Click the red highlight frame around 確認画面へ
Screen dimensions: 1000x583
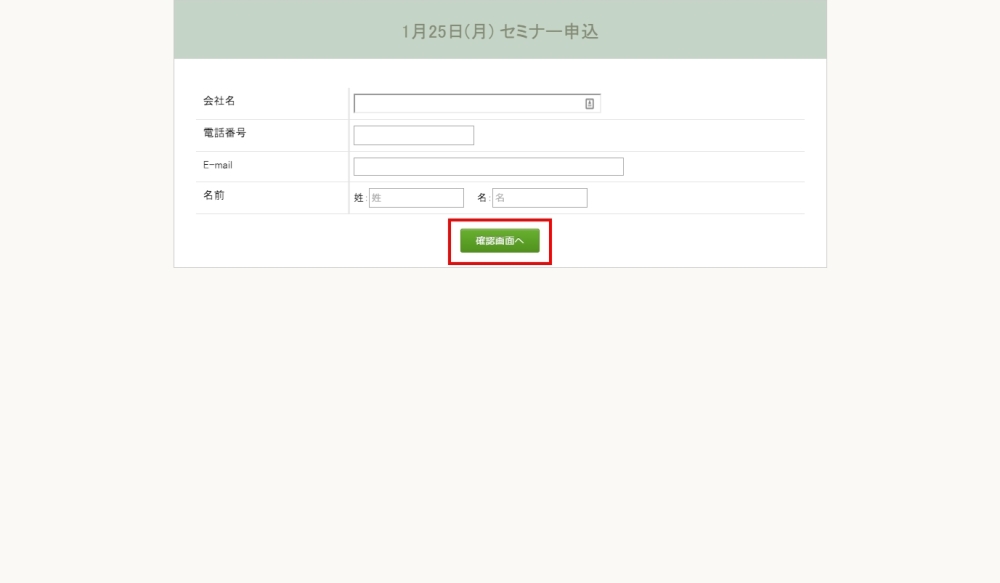pos(500,222)
